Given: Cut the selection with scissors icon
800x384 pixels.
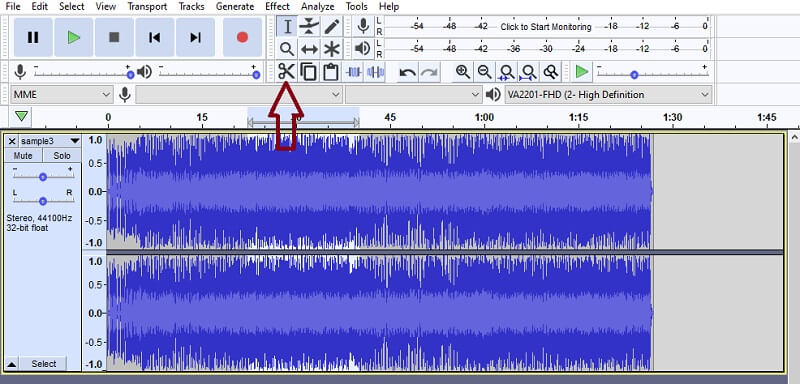Looking at the screenshot, I should 287,72.
